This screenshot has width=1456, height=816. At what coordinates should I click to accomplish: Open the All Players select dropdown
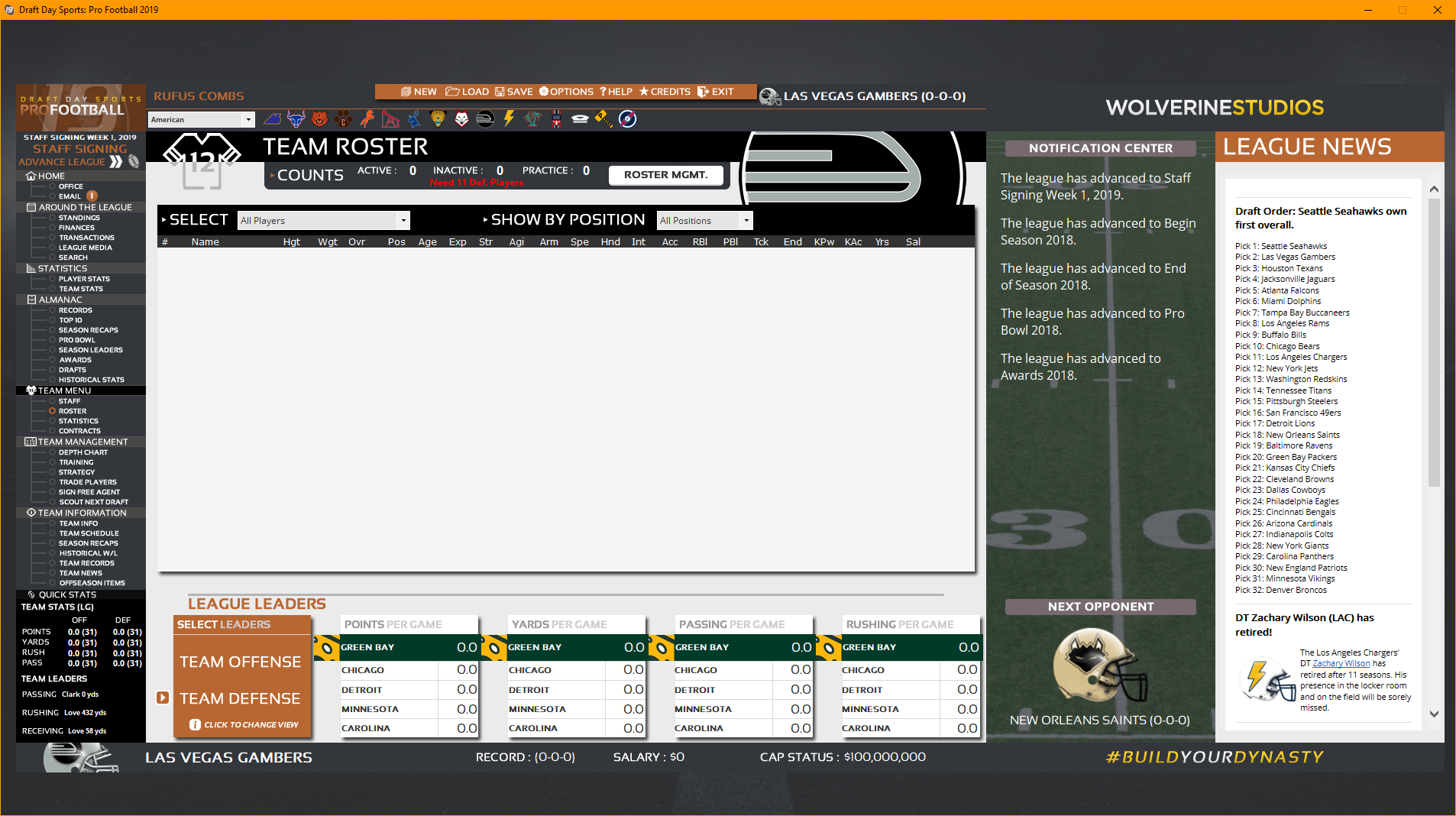click(x=324, y=221)
